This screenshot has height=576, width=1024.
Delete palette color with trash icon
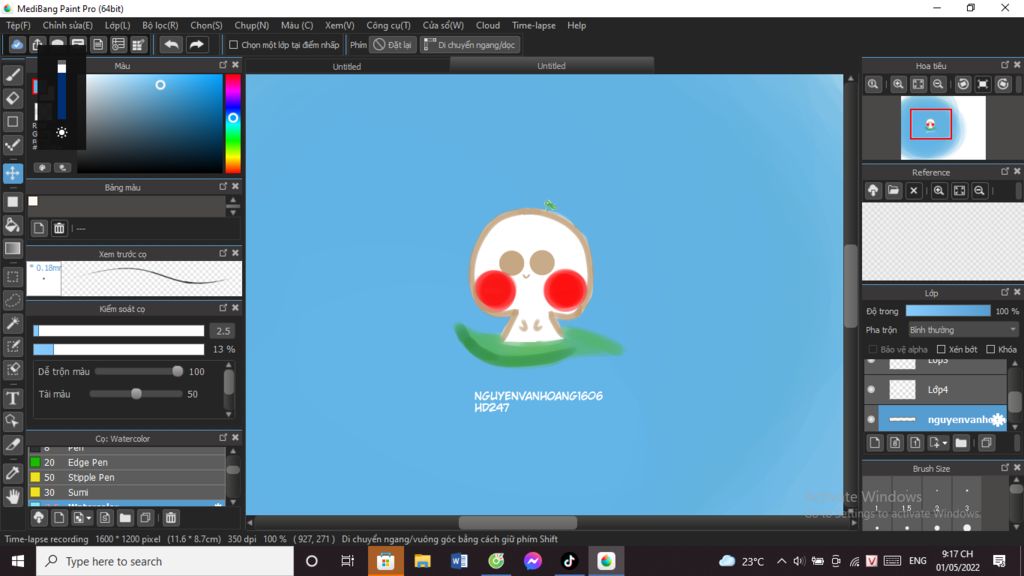pyautogui.click(x=59, y=228)
